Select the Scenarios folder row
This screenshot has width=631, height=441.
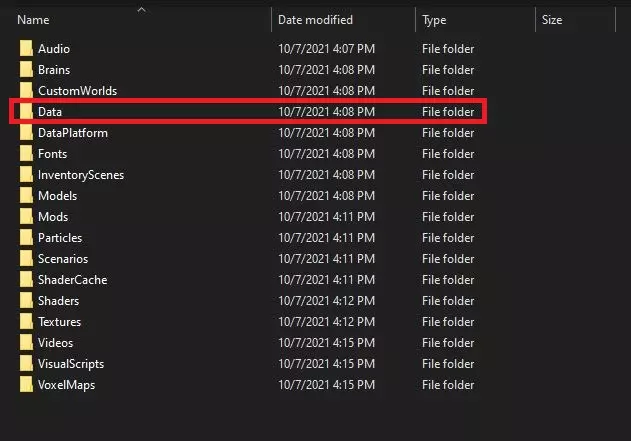tap(63, 259)
